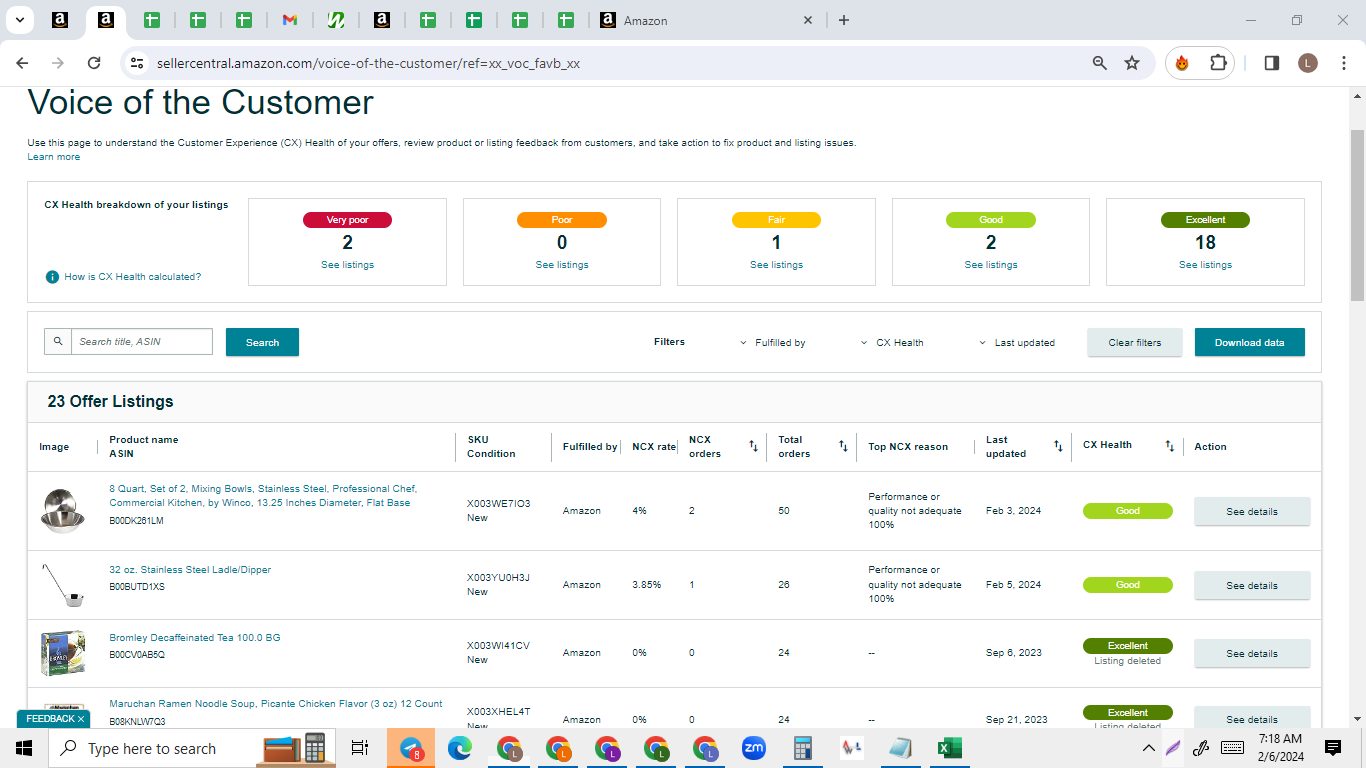Open the Bromley Decaffeinated Tea product link
The width and height of the screenshot is (1366, 768).
[195, 638]
